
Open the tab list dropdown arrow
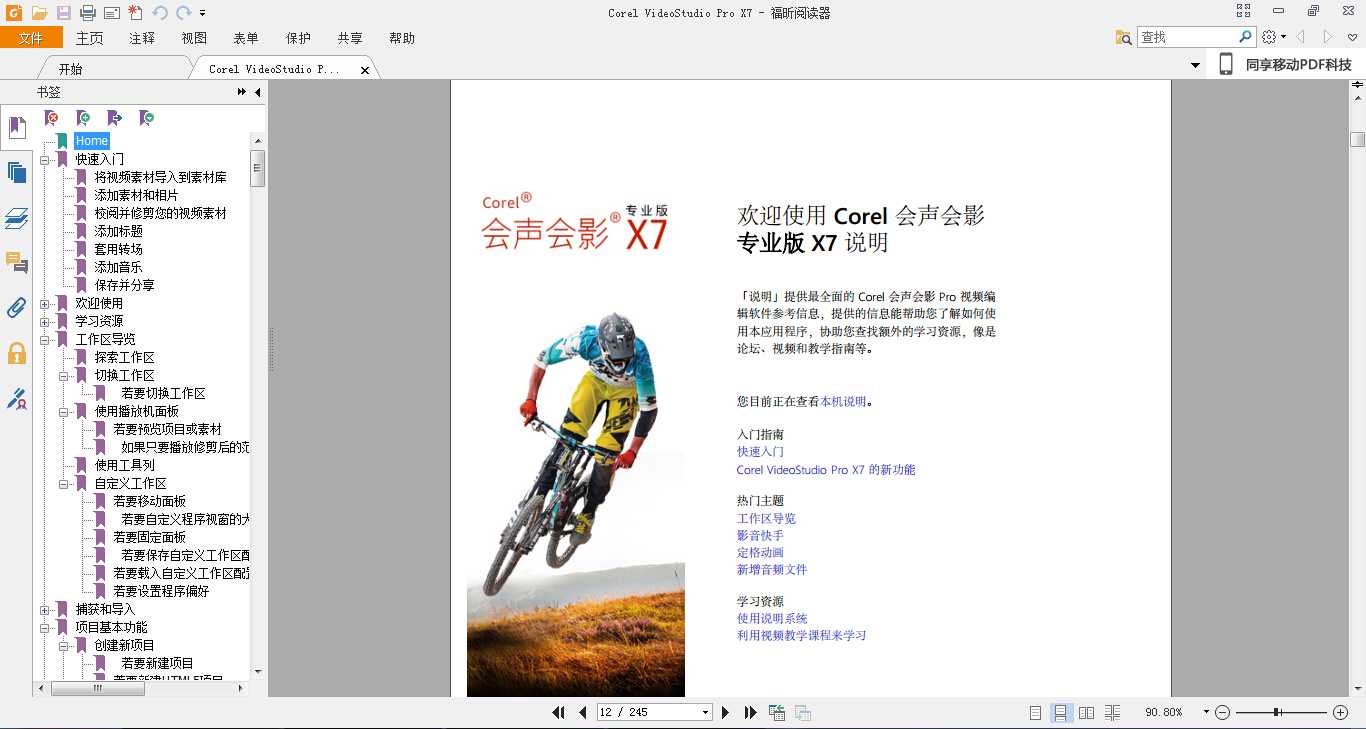[x=1195, y=65]
